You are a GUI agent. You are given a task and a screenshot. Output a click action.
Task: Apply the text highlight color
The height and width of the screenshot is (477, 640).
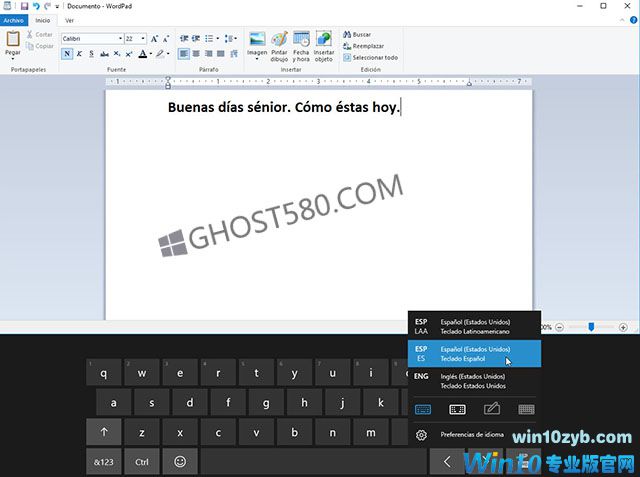point(160,53)
